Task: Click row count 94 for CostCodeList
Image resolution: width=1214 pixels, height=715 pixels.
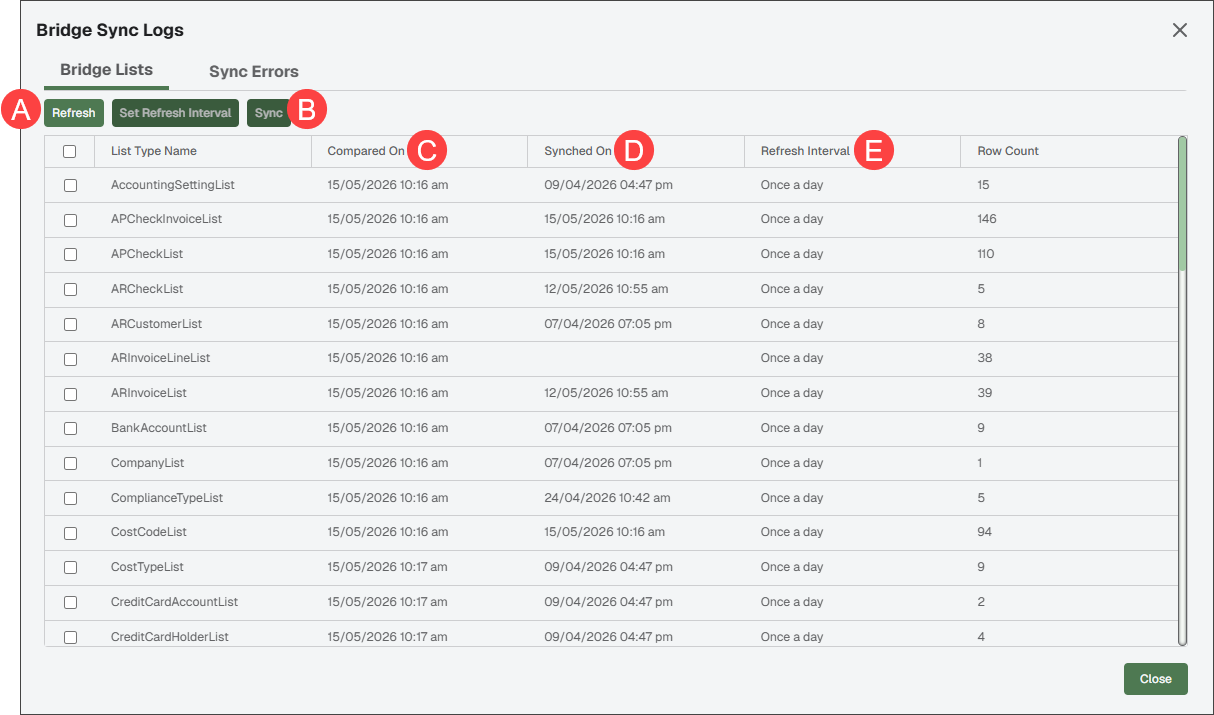Action: click(x=985, y=532)
